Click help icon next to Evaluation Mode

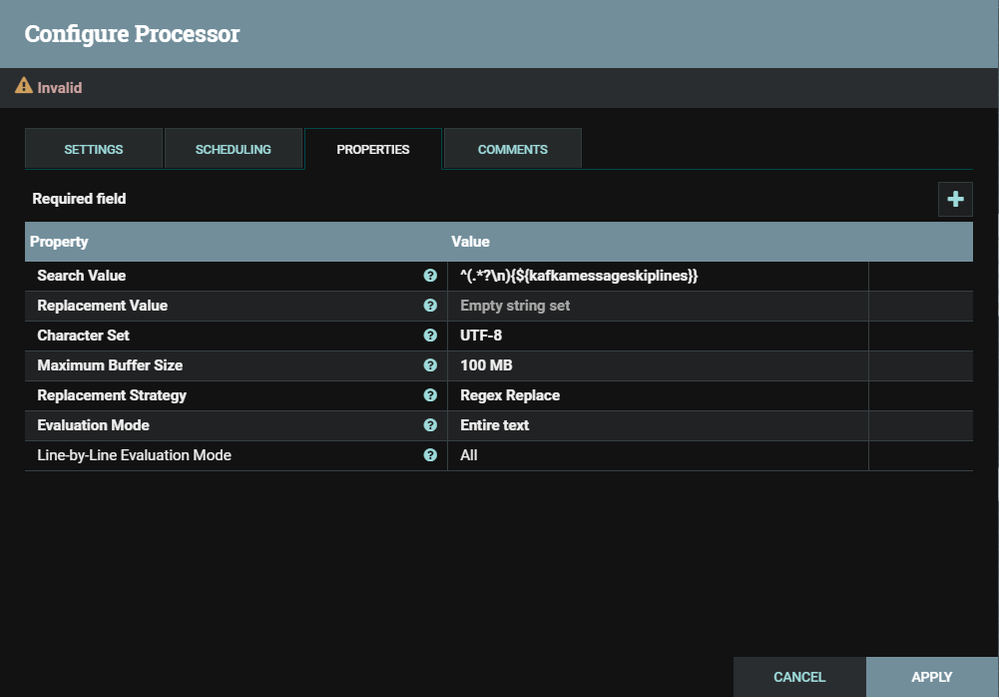[430, 425]
